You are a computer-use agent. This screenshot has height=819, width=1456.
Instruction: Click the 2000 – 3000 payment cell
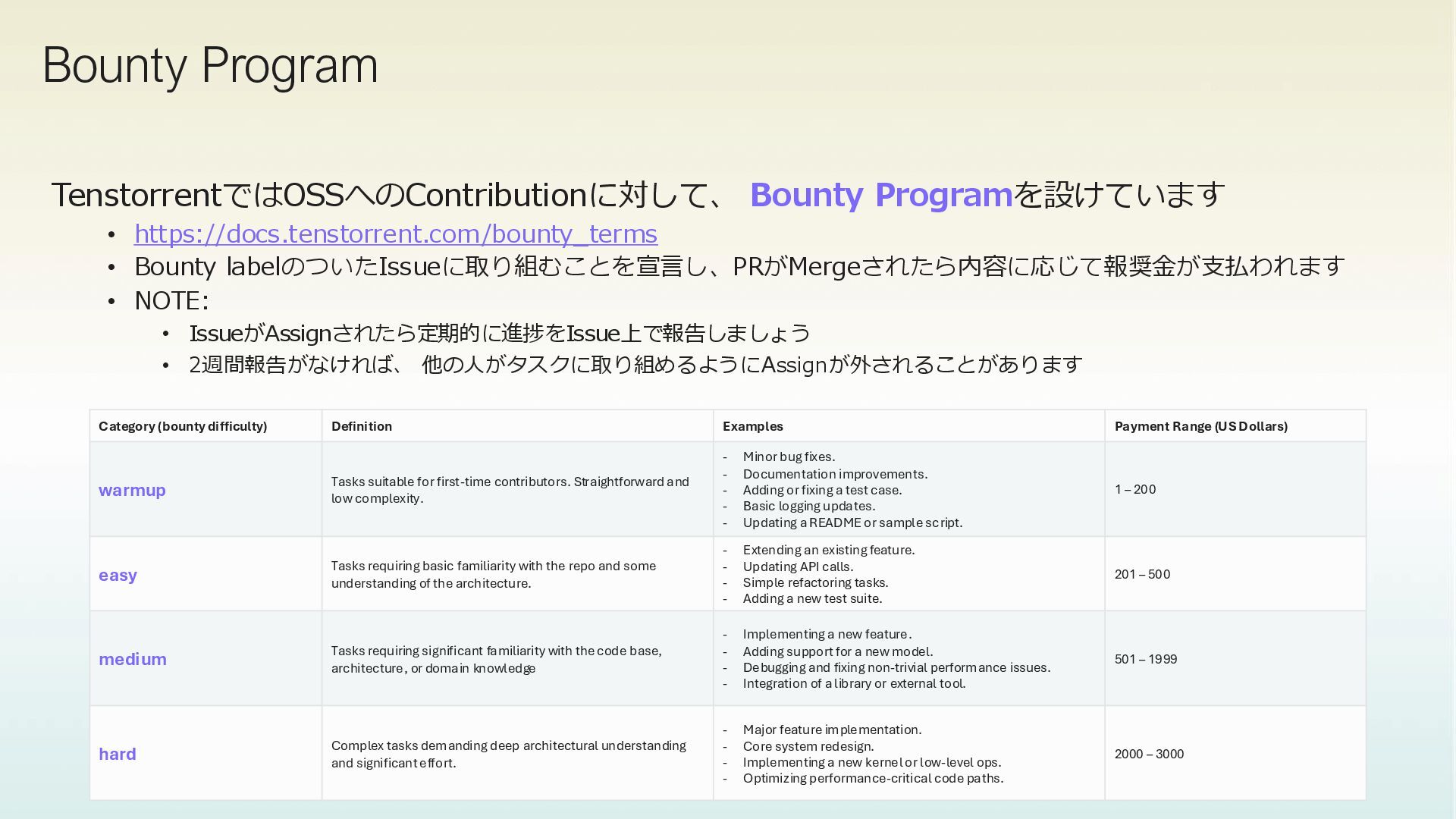pyautogui.click(x=1148, y=754)
